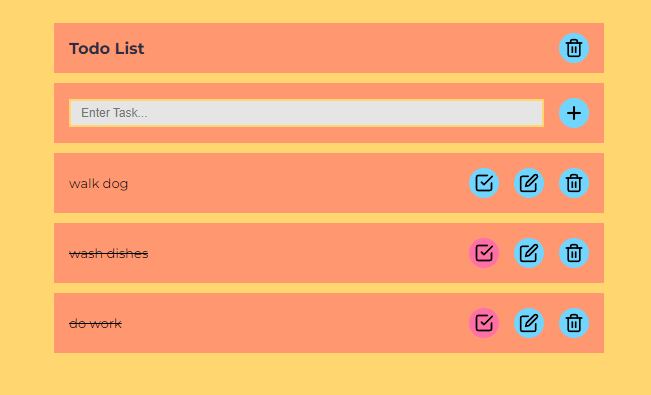Image resolution: width=651 pixels, height=395 pixels.
Task: Trash the do work task
Action: (574, 323)
